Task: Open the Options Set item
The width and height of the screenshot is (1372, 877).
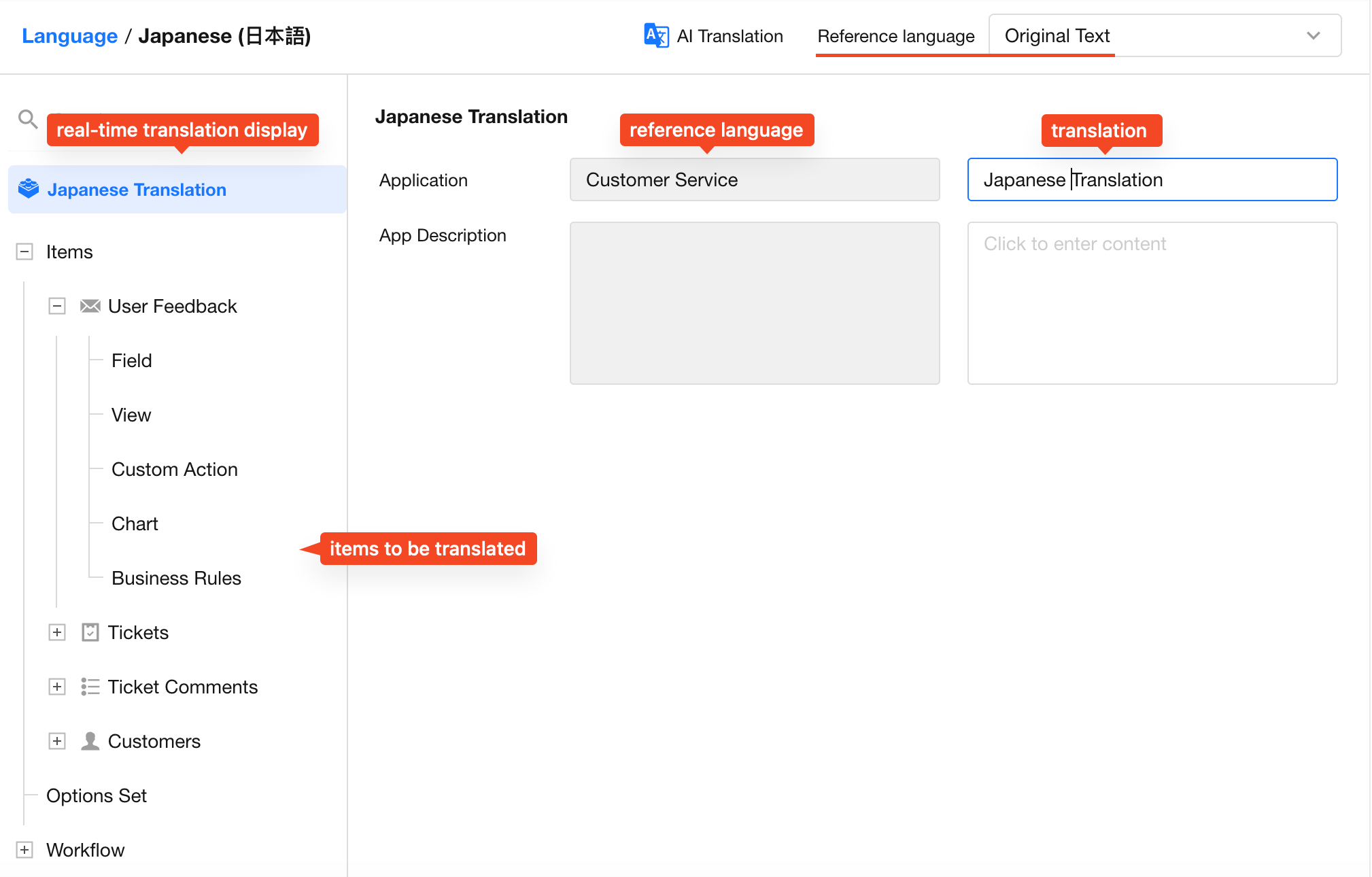Action: [97, 795]
